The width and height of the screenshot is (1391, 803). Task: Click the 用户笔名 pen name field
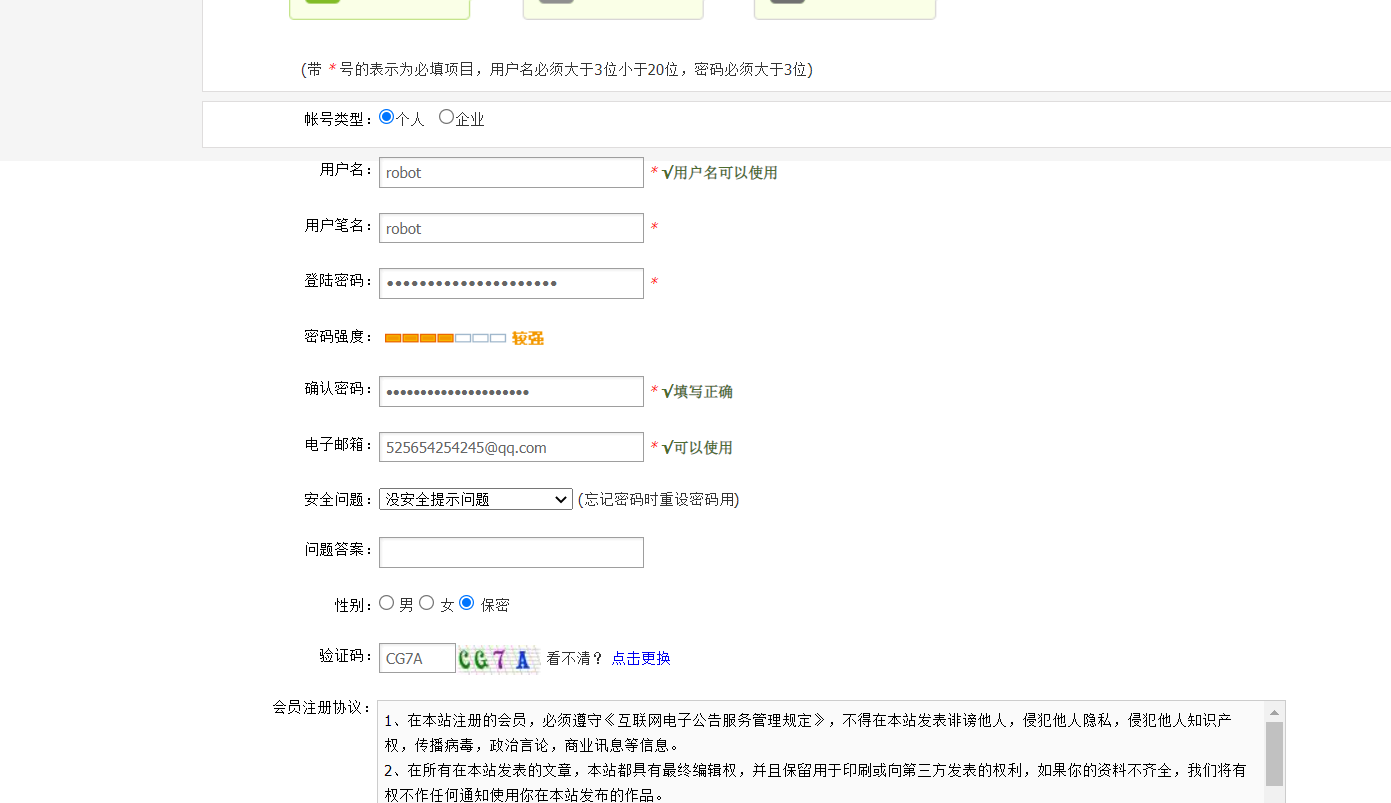[510, 227]
